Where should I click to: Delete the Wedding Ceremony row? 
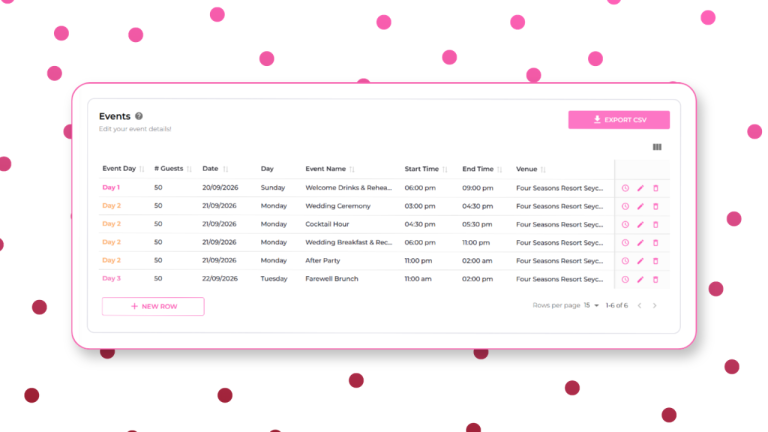coord(655,206)
